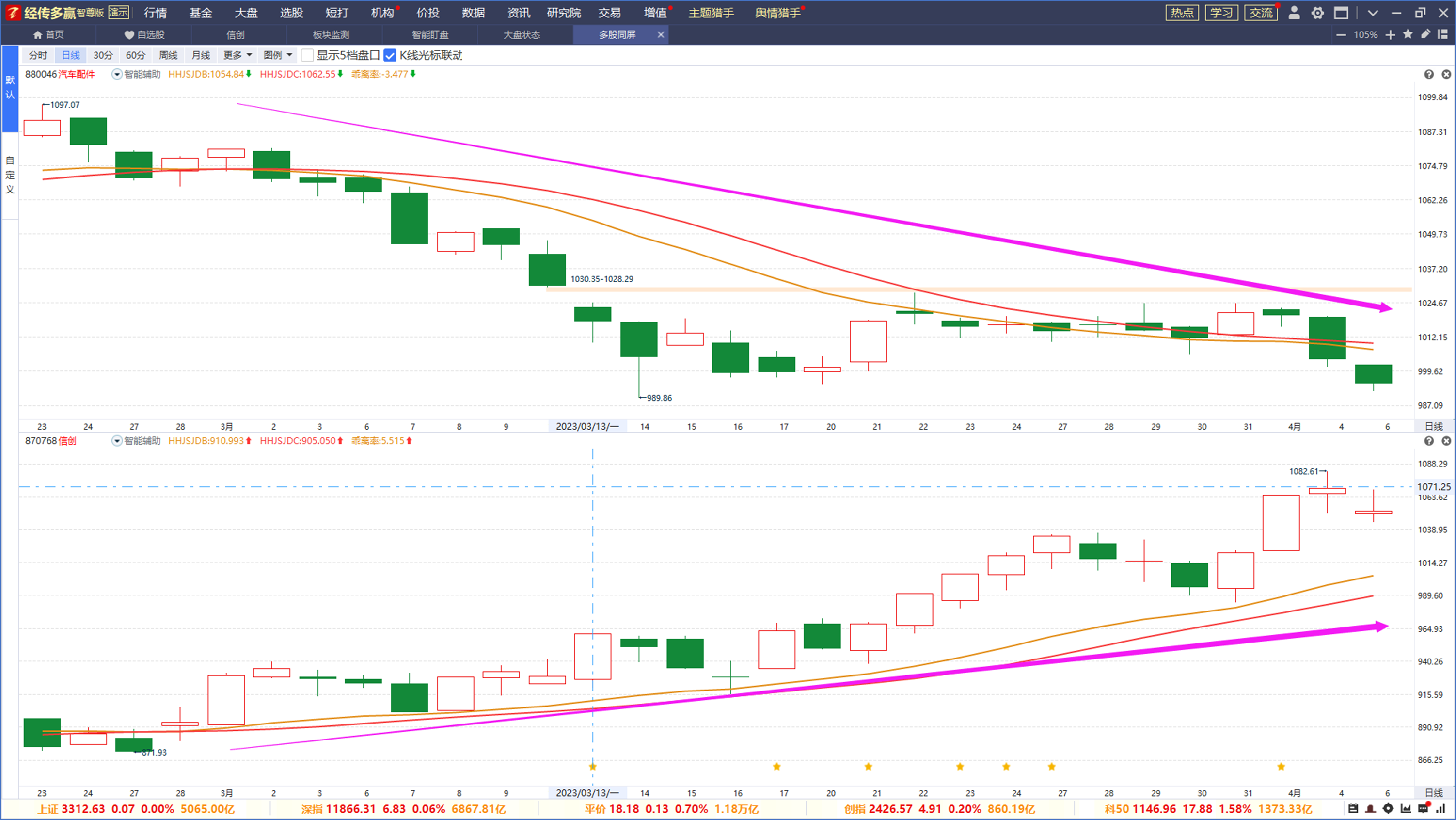1456x820 pixels.
Task: Open the 图例 dropdown
Action: (278, 55)
